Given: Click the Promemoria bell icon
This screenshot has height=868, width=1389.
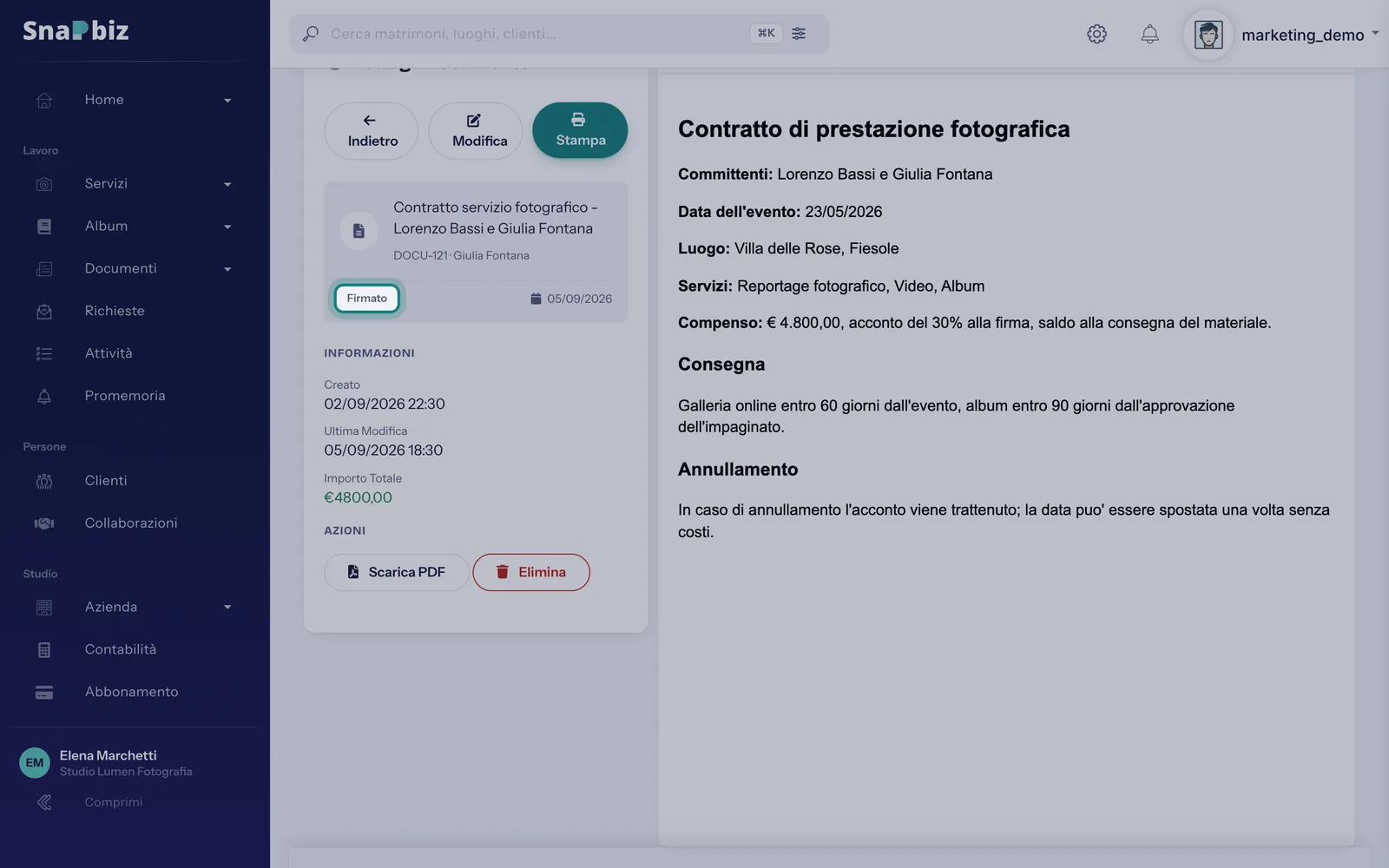Looking at the screenshot, I should coord(44,396).
